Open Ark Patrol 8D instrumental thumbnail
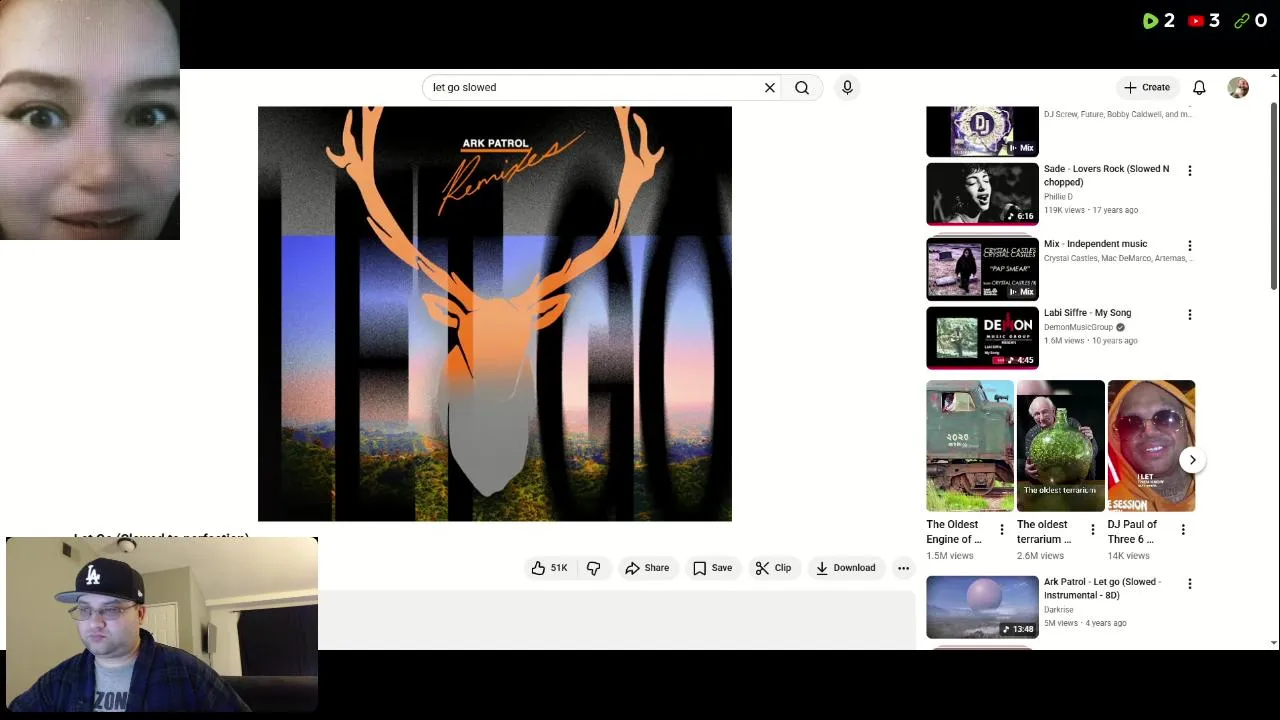This screenshot has height=720, width=1280. pos(982,607)
